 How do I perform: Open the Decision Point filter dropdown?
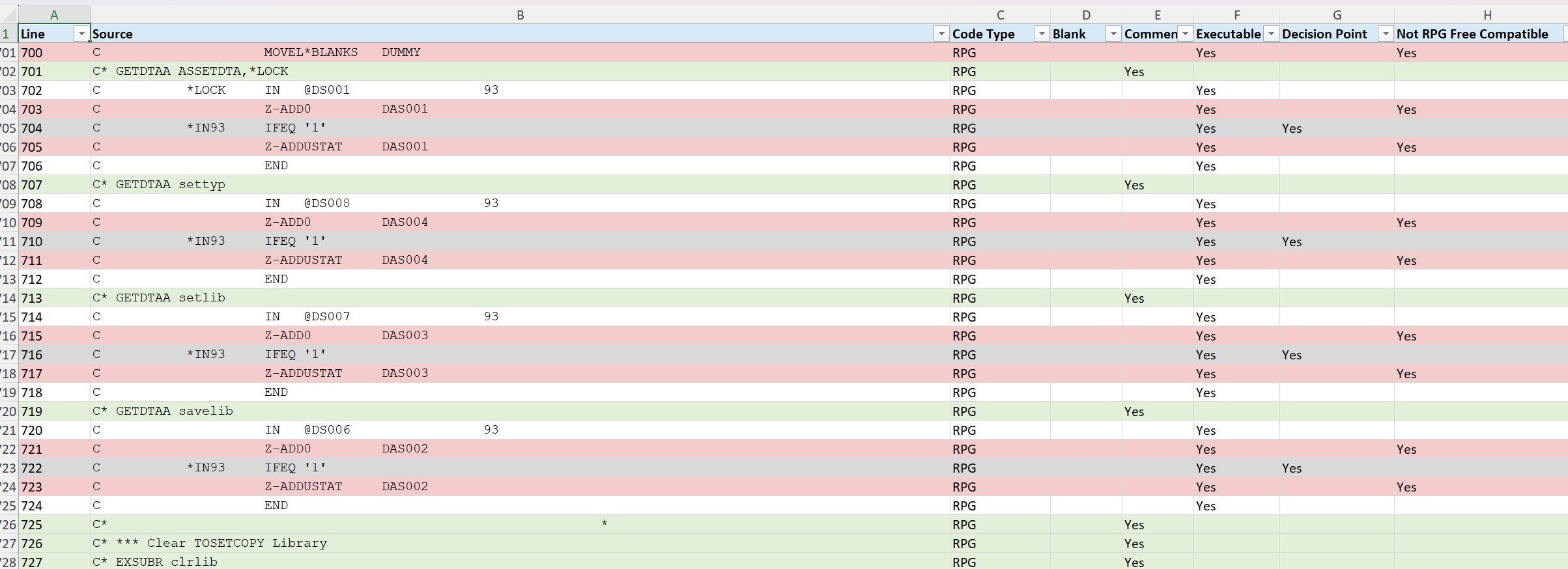point(1386,34)
